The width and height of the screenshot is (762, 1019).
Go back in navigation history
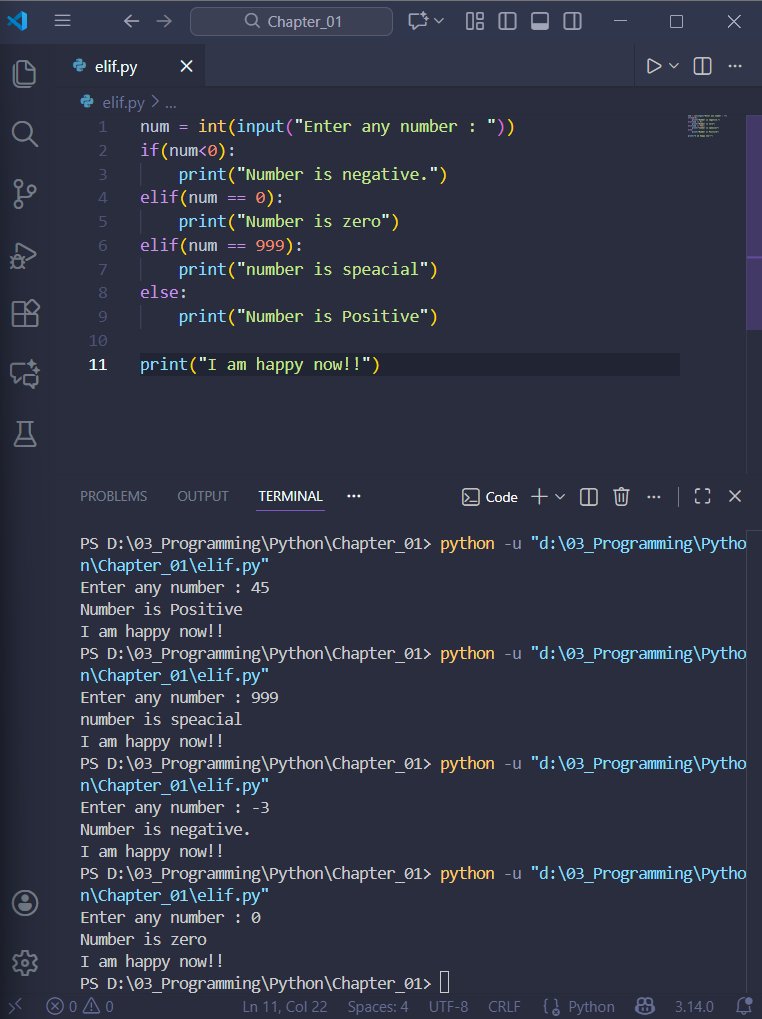[x=131, y=21]
